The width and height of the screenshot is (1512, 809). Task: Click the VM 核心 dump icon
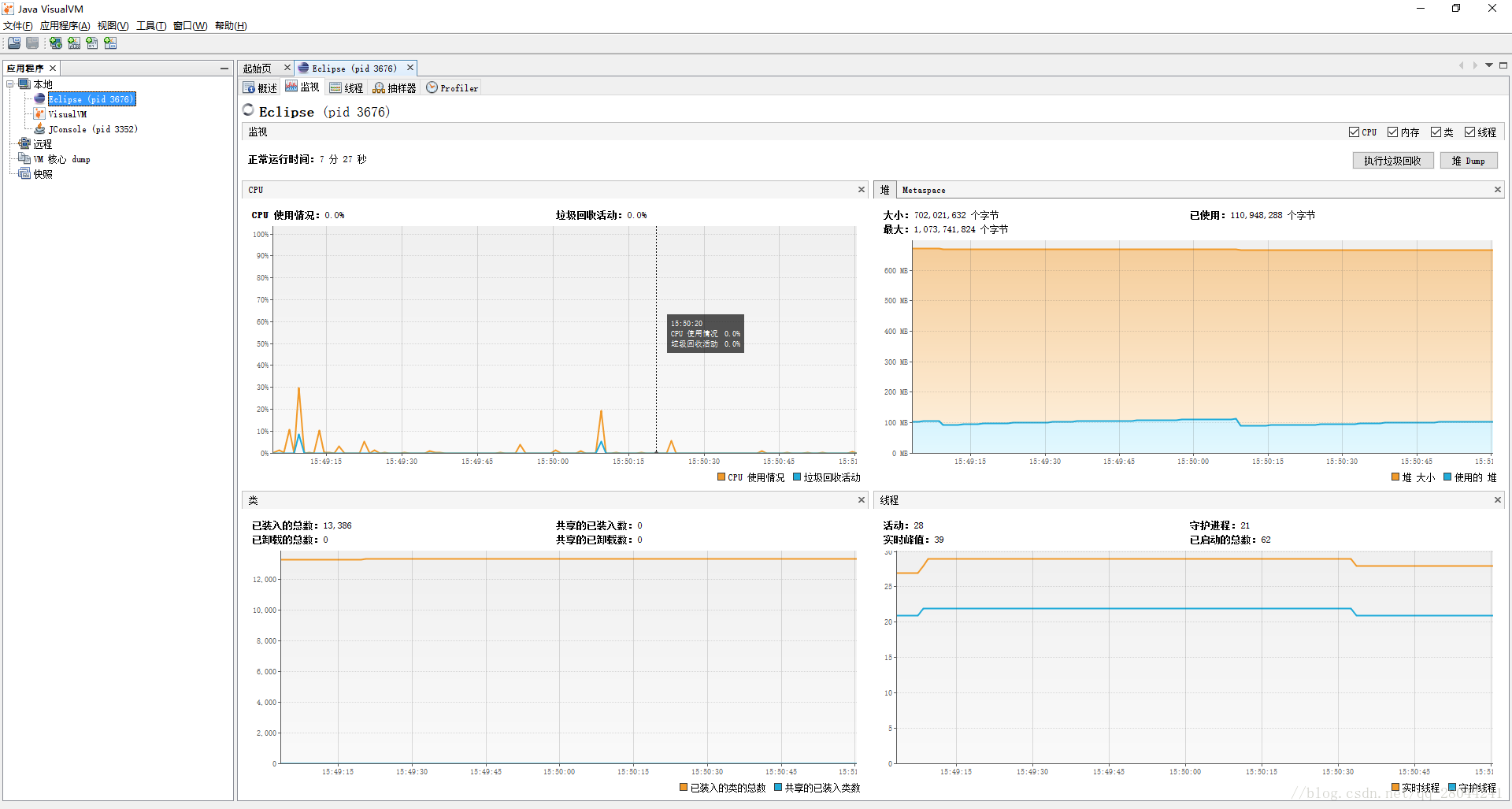click(24, 159)
